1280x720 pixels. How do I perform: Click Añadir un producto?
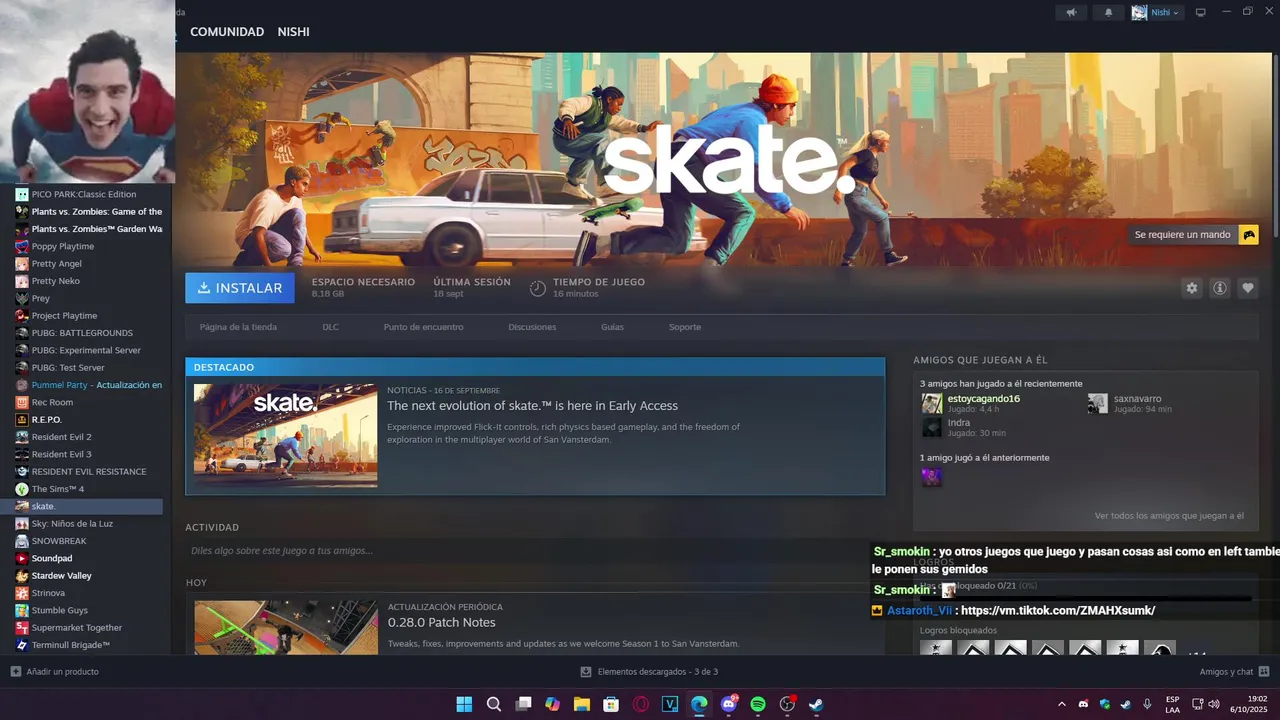coord(56,672)
